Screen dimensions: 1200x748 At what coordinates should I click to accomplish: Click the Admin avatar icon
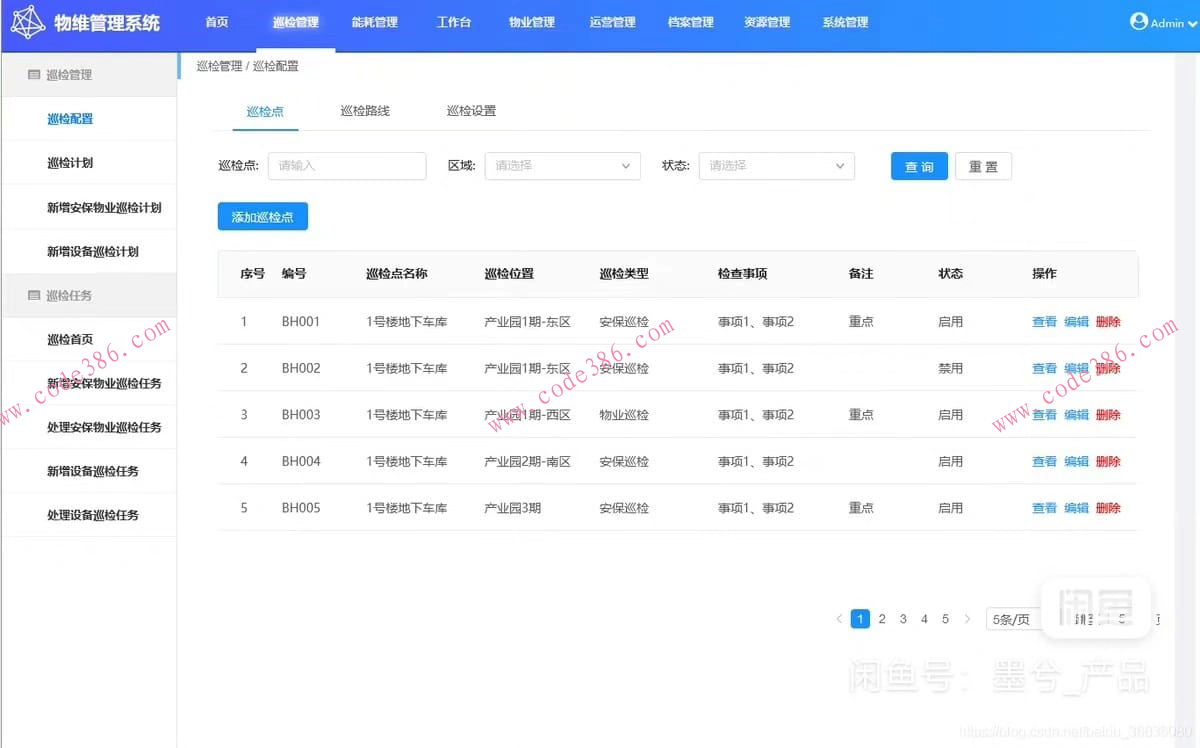(x=1141, y=21)
